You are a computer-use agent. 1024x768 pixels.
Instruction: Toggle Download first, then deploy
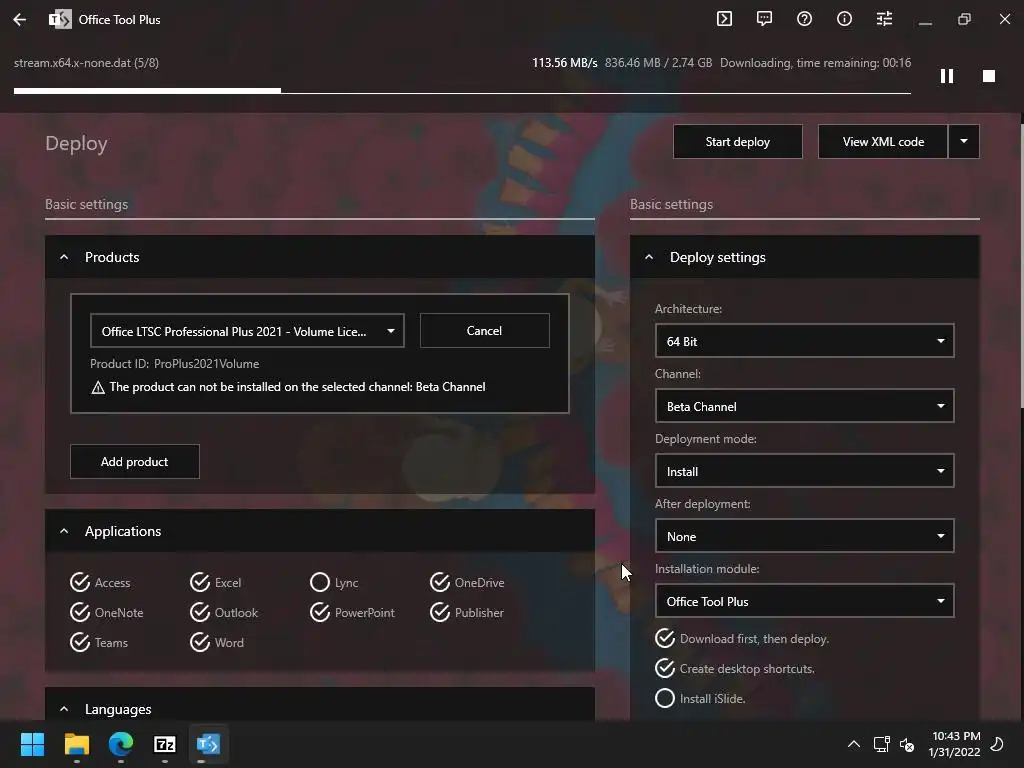[665, 639]
